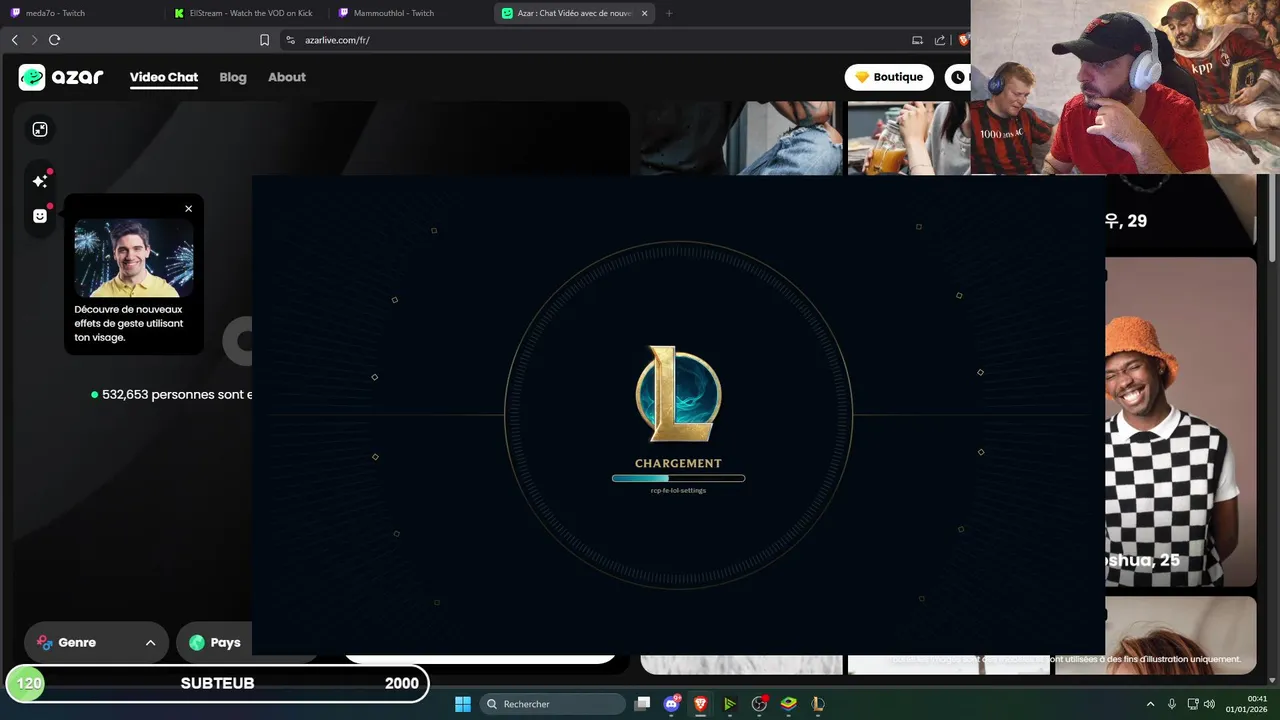Open Brave browser from the taskbar
The width and height of the screenshot is (1280, 720).
coord(701,704)
